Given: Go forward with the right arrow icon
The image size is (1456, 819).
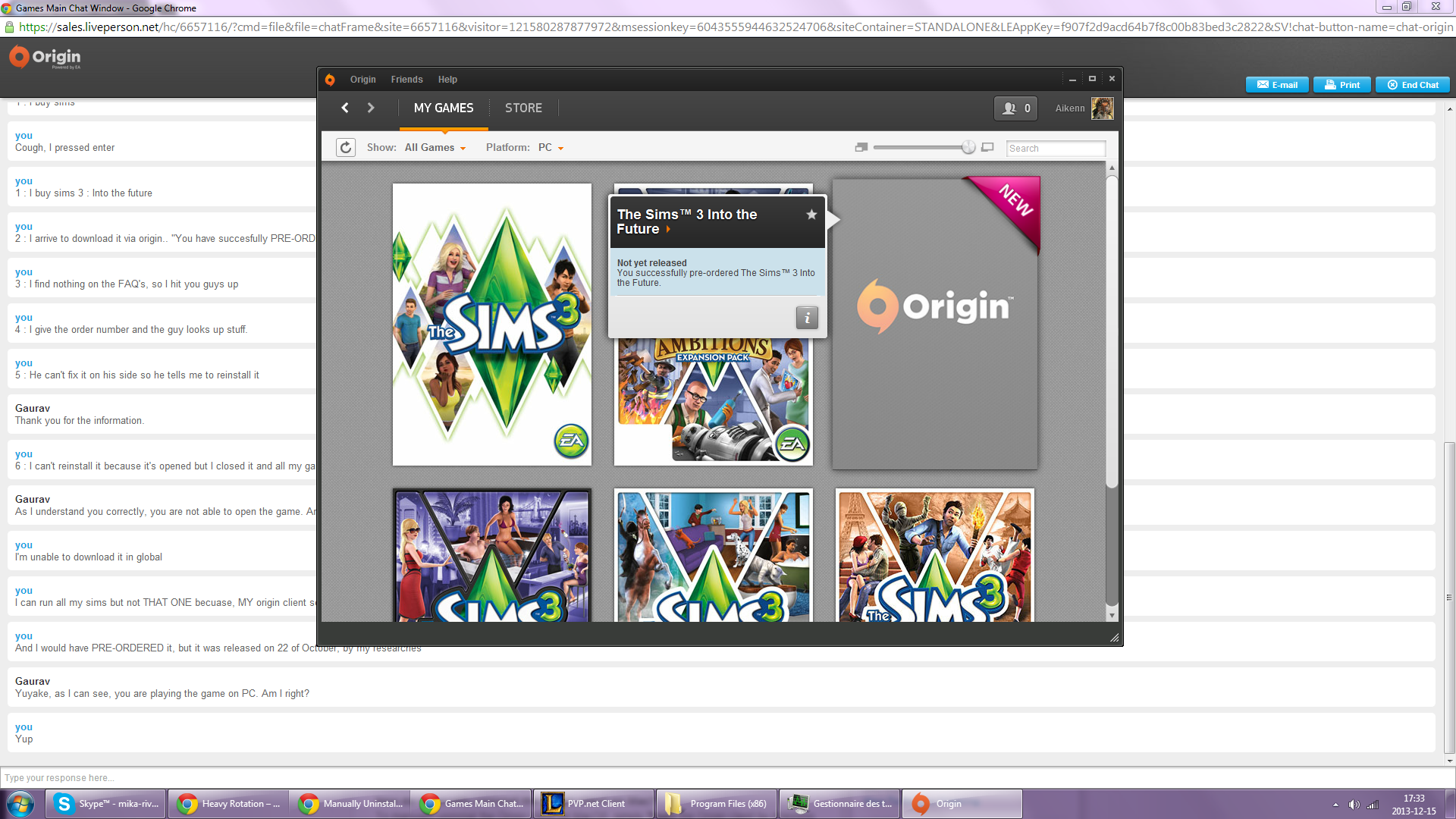Looking at the screenshot, I should point(371,108).
